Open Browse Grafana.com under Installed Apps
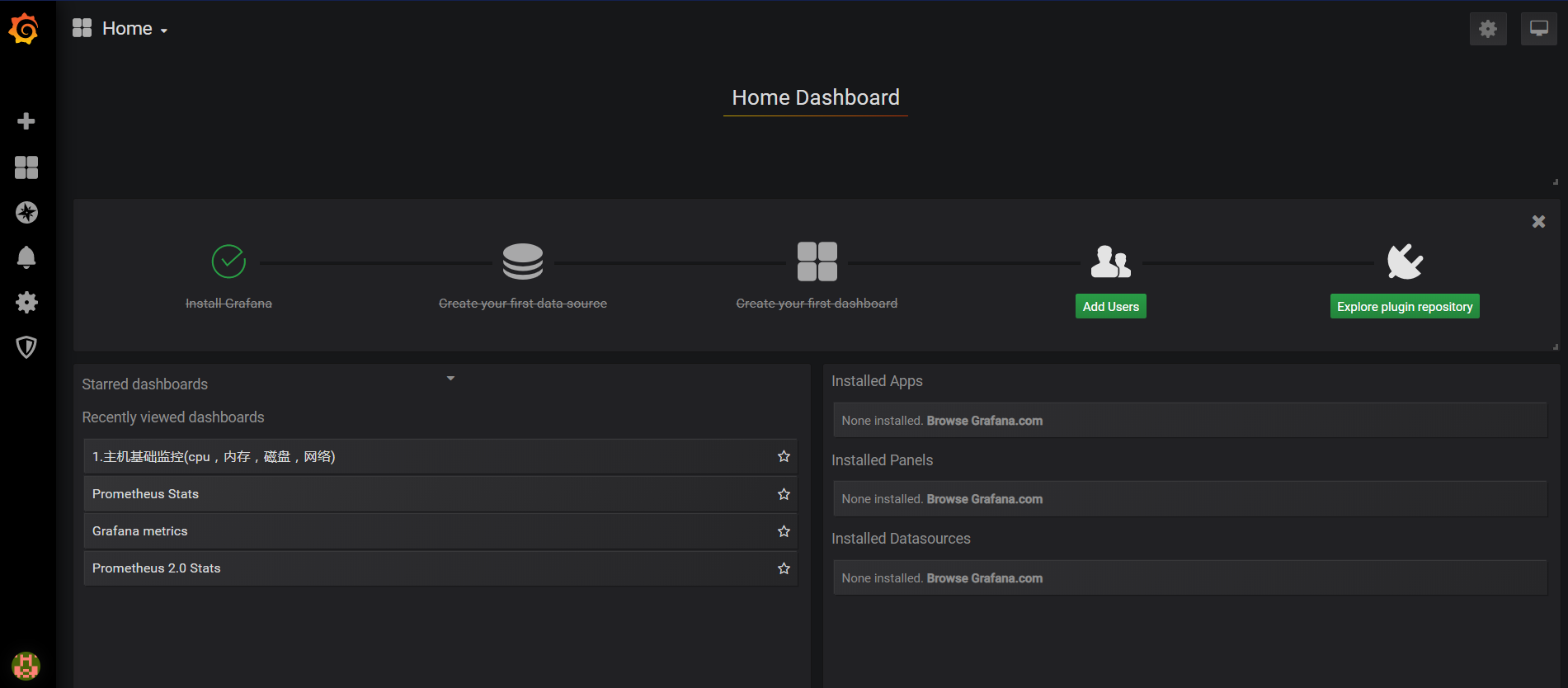 (984, 421)
